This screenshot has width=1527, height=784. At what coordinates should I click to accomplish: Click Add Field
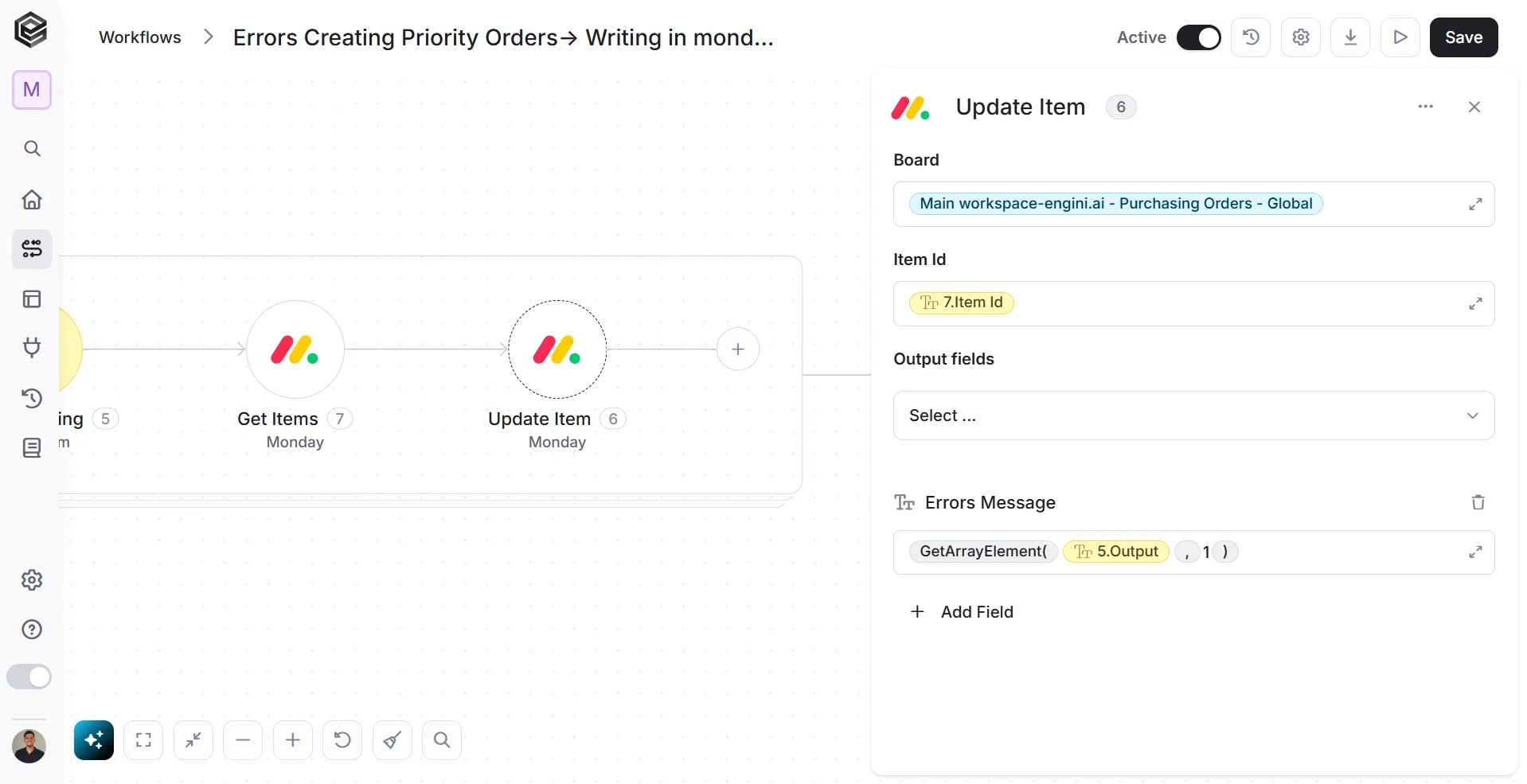click(x=962, y=611)
